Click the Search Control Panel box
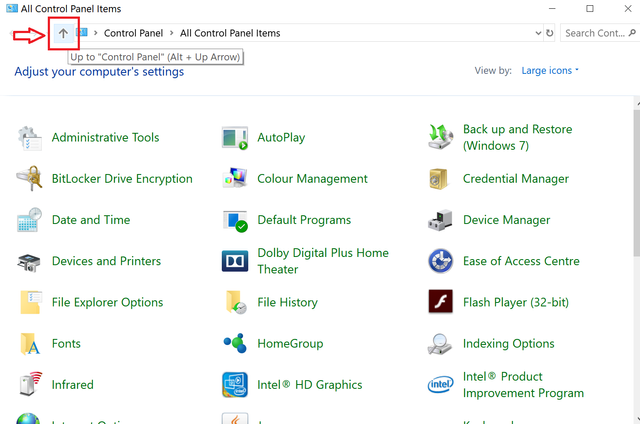Image resolution: width=640 pixels, height=424 pixels. (x=598, y=33)
